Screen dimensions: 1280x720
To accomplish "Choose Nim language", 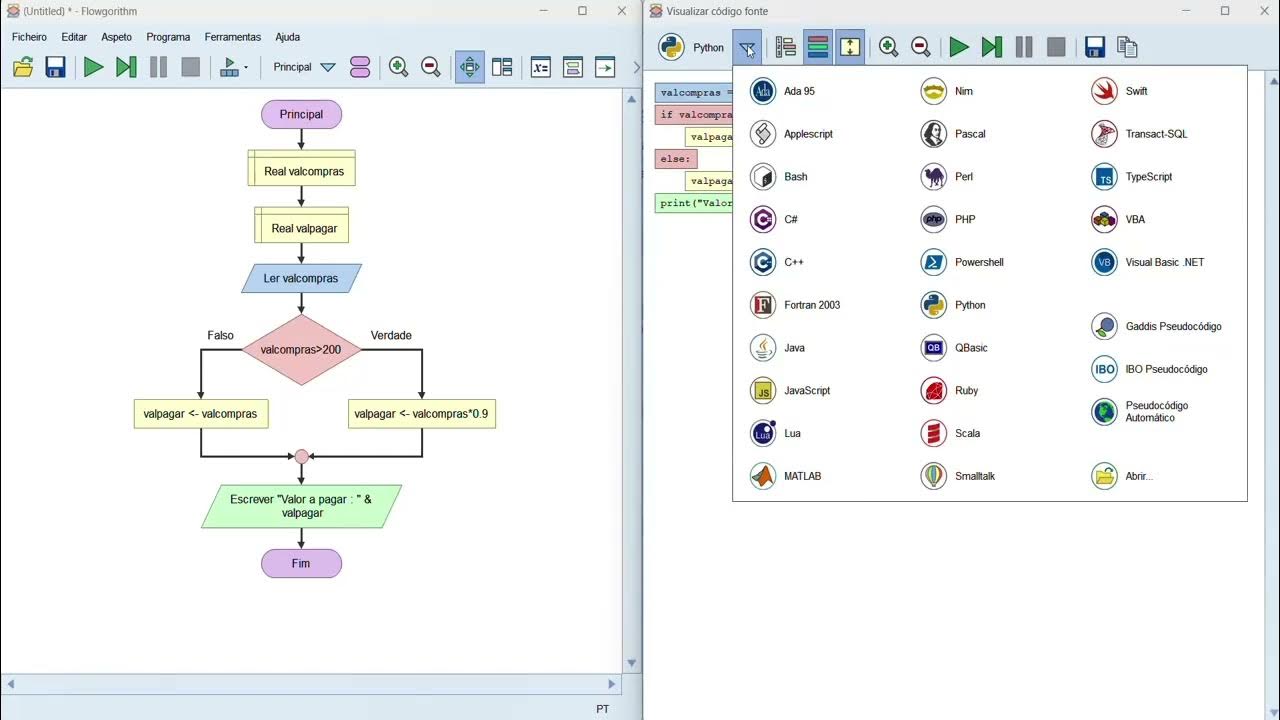I will (x=947, y=91).
